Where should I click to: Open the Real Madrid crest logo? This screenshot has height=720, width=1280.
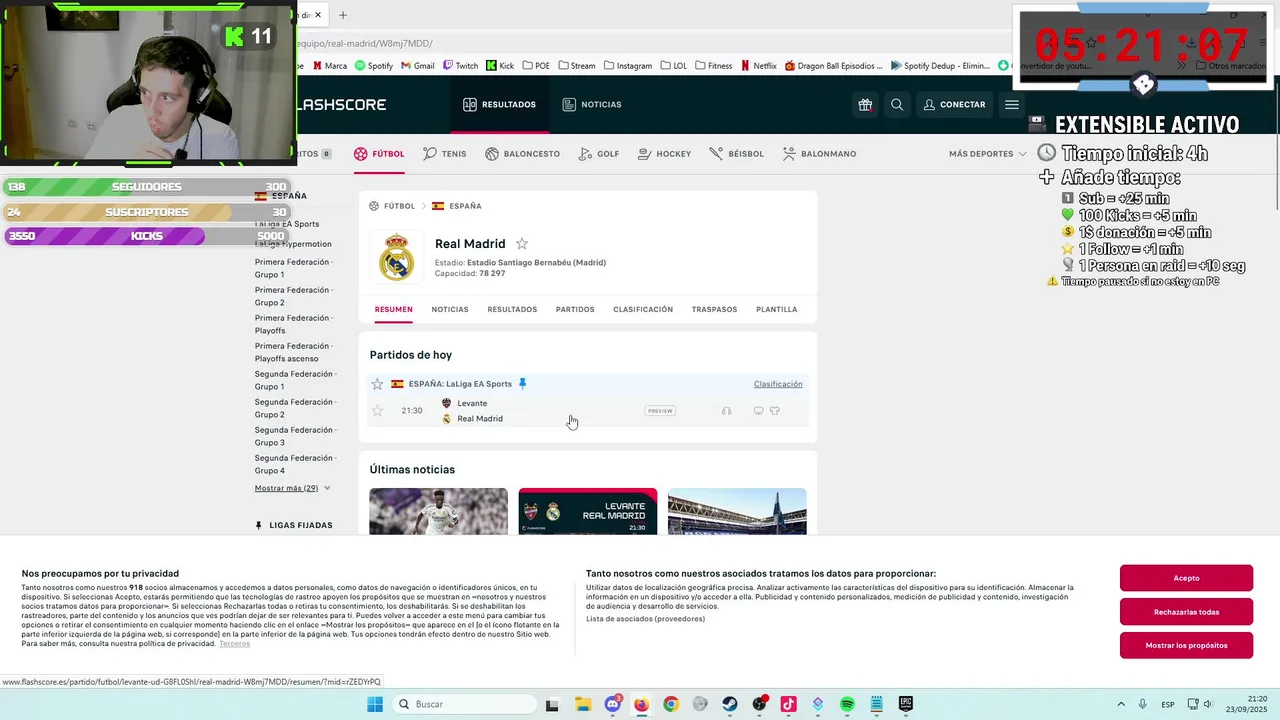click(x=396, y=256)
